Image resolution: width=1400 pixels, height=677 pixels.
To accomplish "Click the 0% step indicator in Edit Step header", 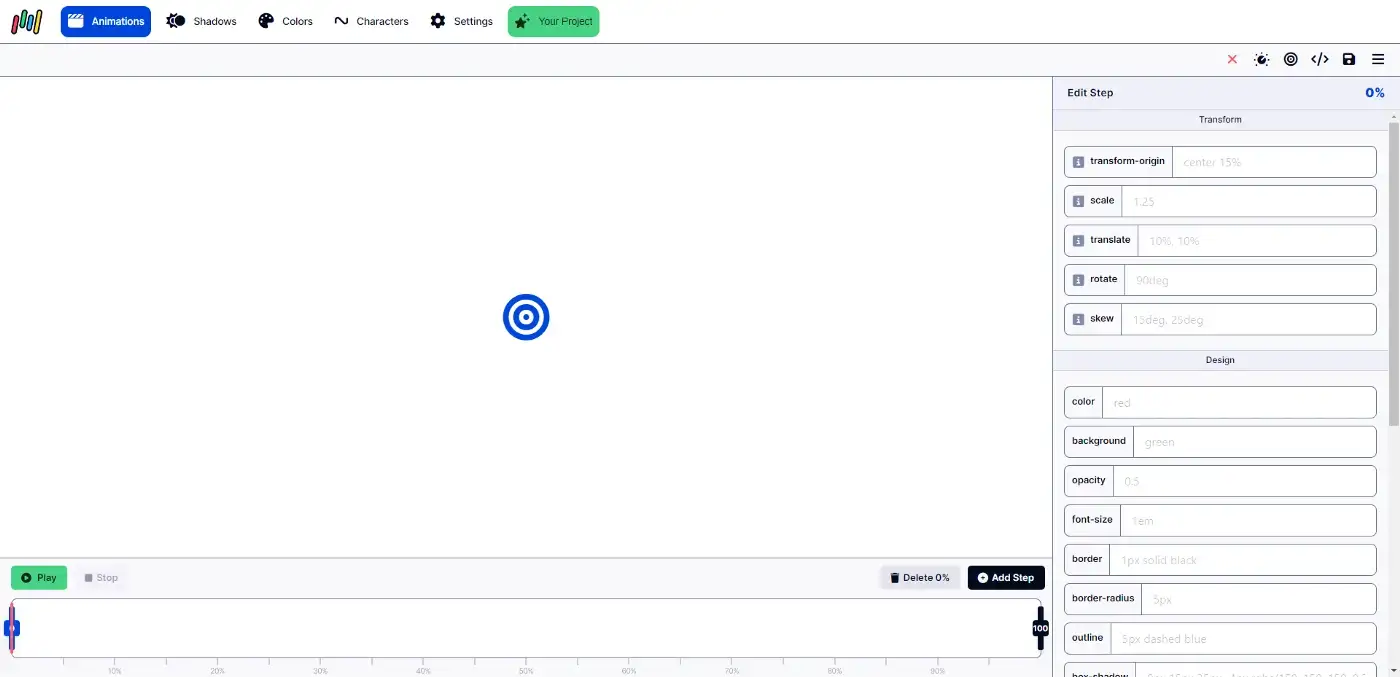I will pyautogui.click(x=1375, y=93).
